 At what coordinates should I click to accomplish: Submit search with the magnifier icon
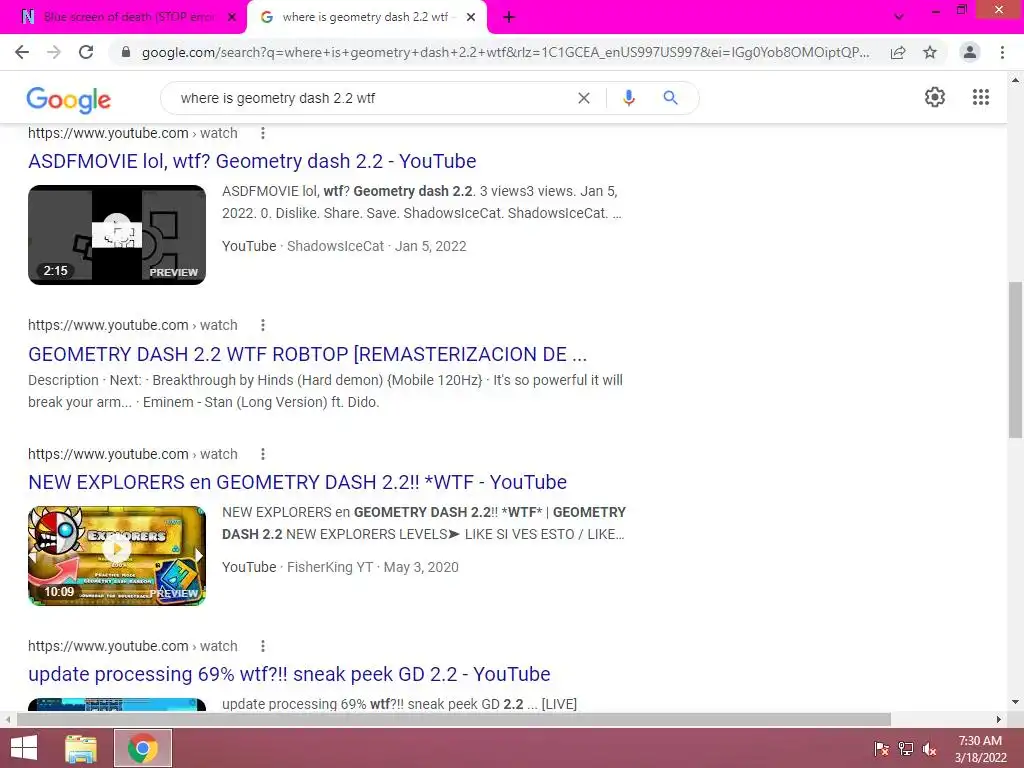click(x=670, y=98)
